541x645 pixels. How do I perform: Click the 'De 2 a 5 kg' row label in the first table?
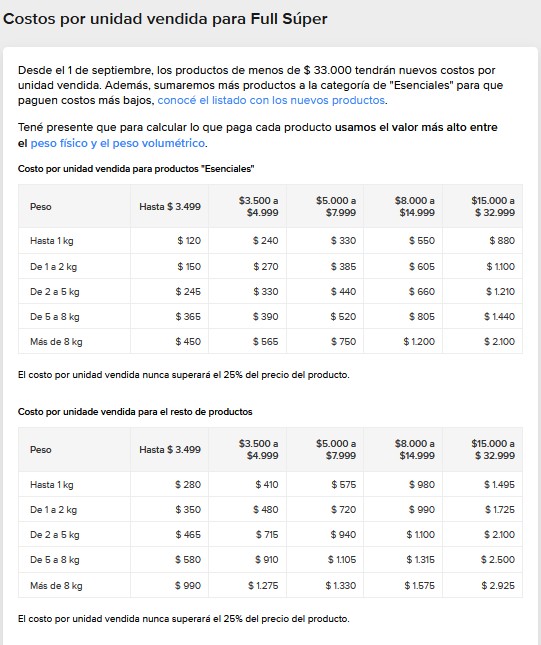tap(55, 292)
